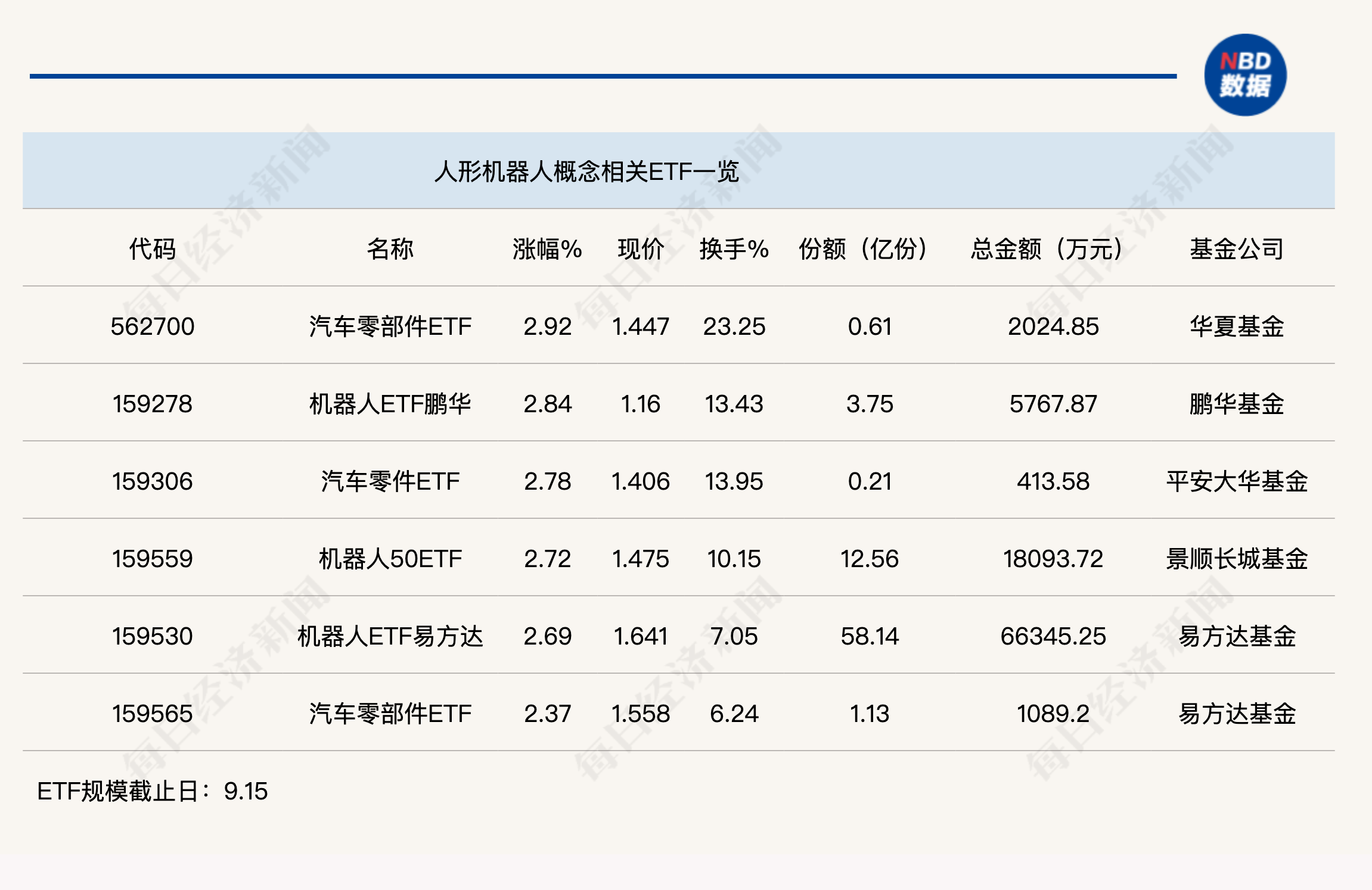Click the 代码 column header
1372x890 pixels.
click(x=153, y=249)
